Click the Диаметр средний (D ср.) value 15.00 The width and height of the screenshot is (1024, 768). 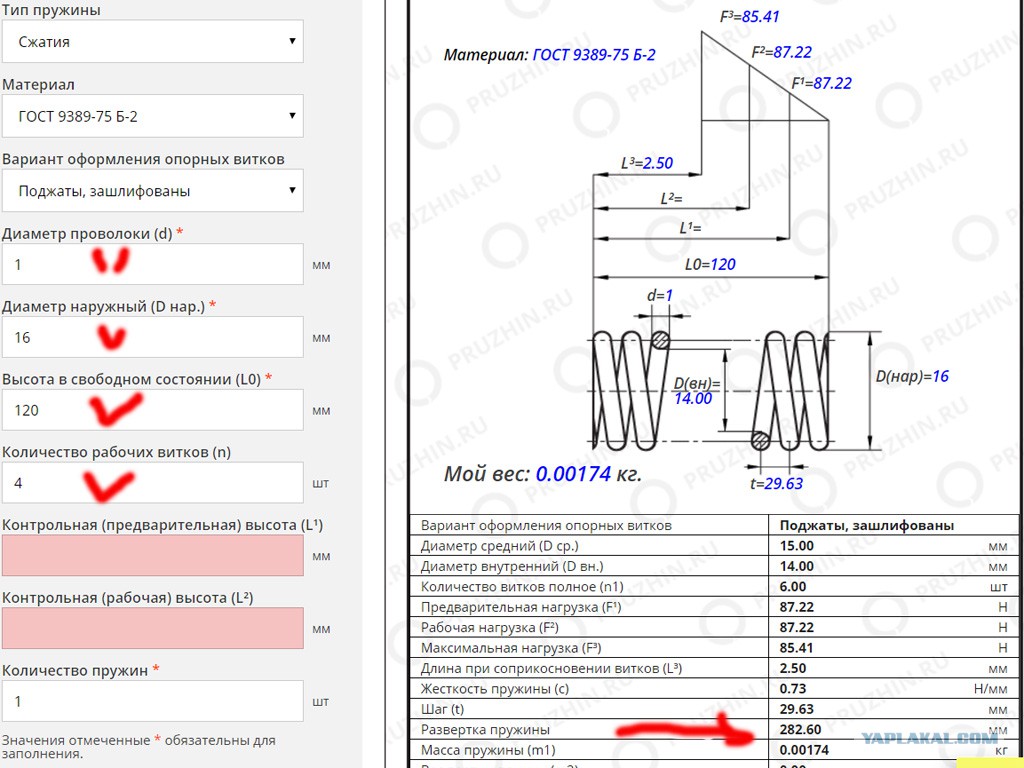(x=797, y=546)
